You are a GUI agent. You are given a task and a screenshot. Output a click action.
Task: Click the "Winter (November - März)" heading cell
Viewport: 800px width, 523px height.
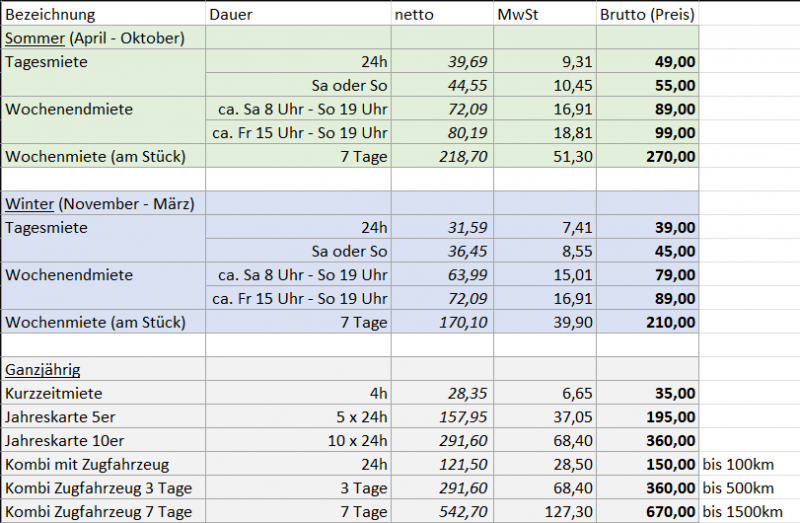point(99,204)
